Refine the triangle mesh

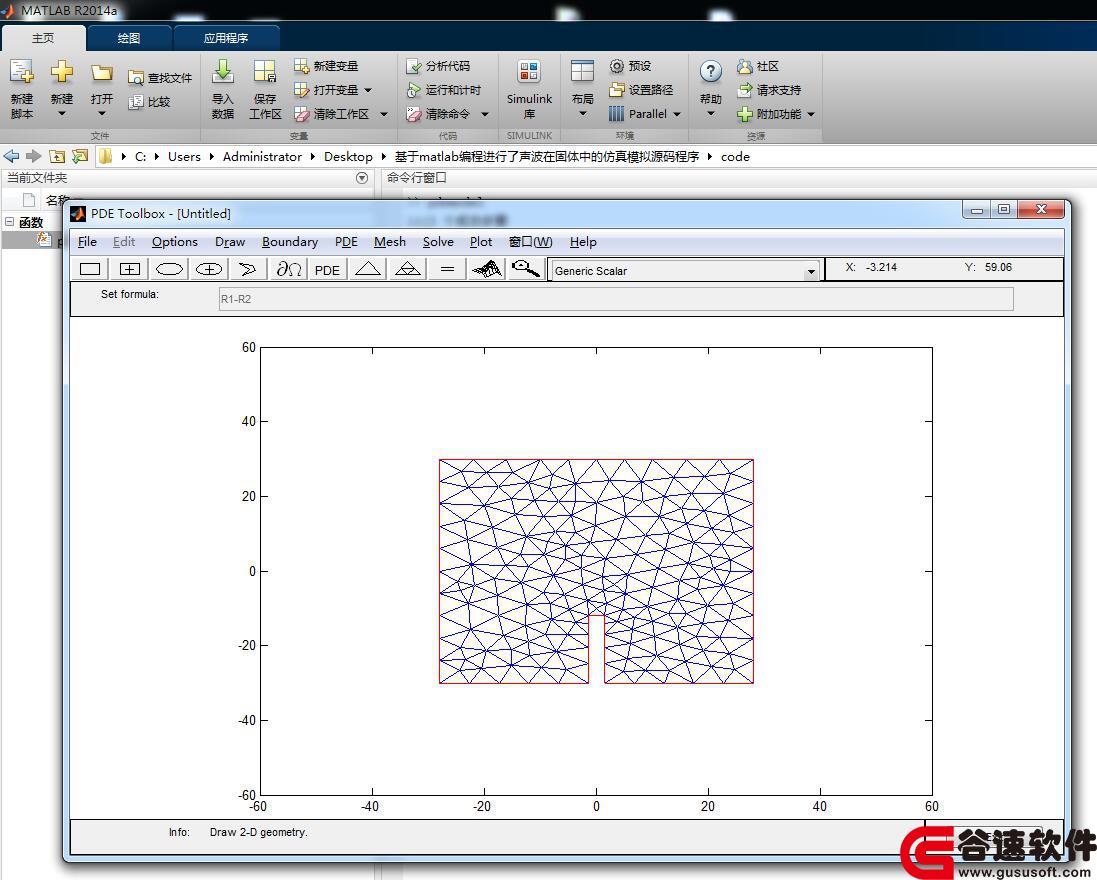point(408,269)
